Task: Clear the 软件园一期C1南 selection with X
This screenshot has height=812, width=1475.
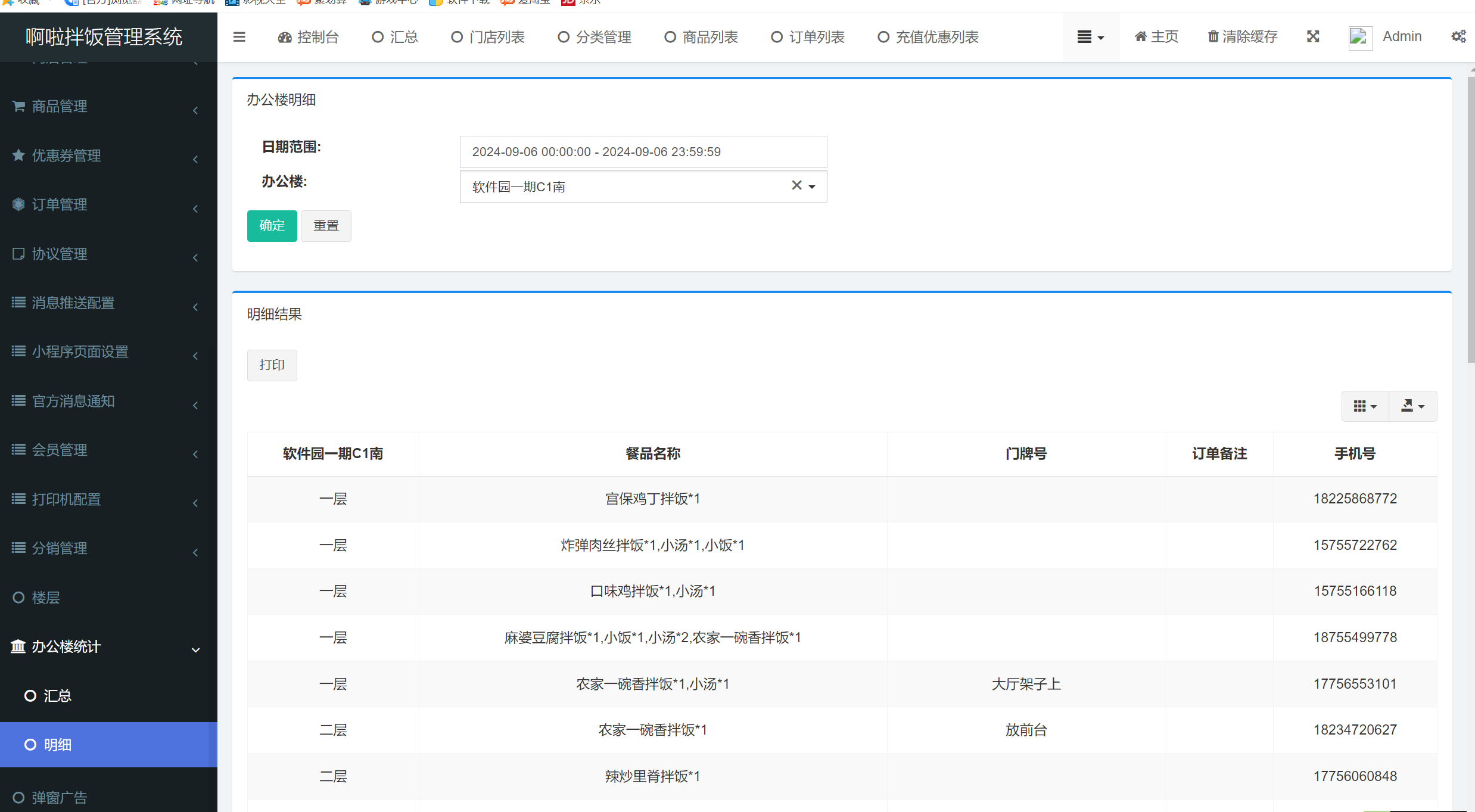Action: 796,185
